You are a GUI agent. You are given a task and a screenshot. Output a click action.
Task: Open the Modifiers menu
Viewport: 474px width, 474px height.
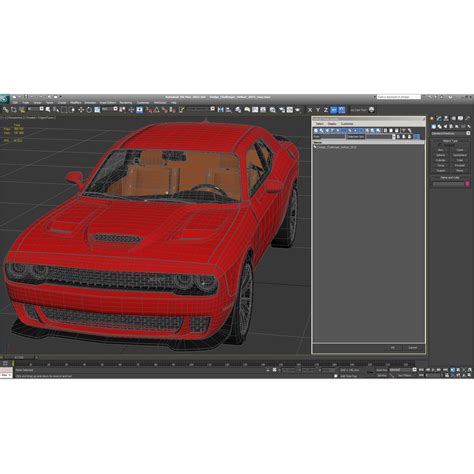pyautogui.click(x=76, y=103)
